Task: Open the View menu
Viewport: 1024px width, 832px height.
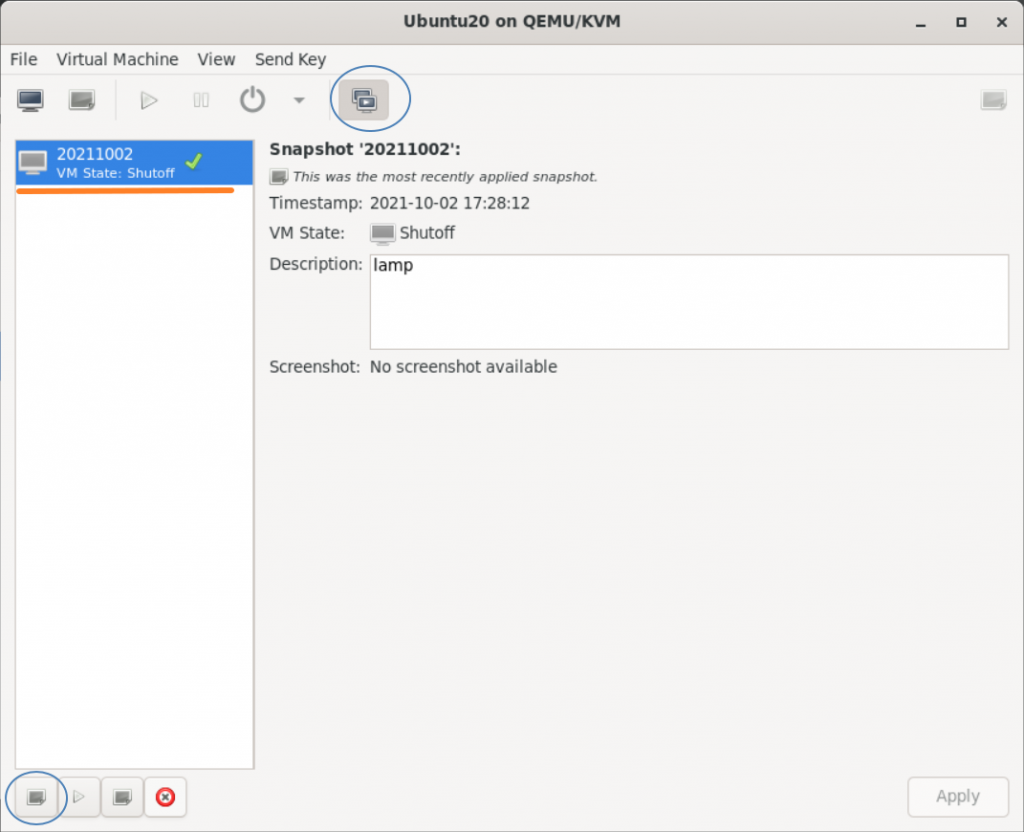Action: point(216,59)
